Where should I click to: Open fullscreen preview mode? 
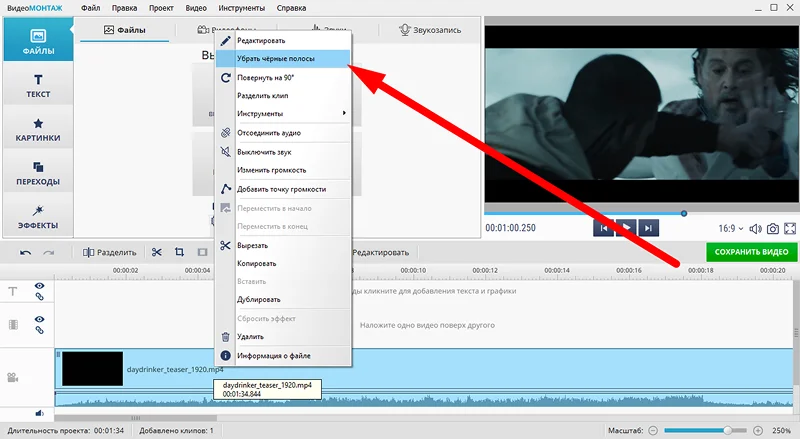coord(790,229)
